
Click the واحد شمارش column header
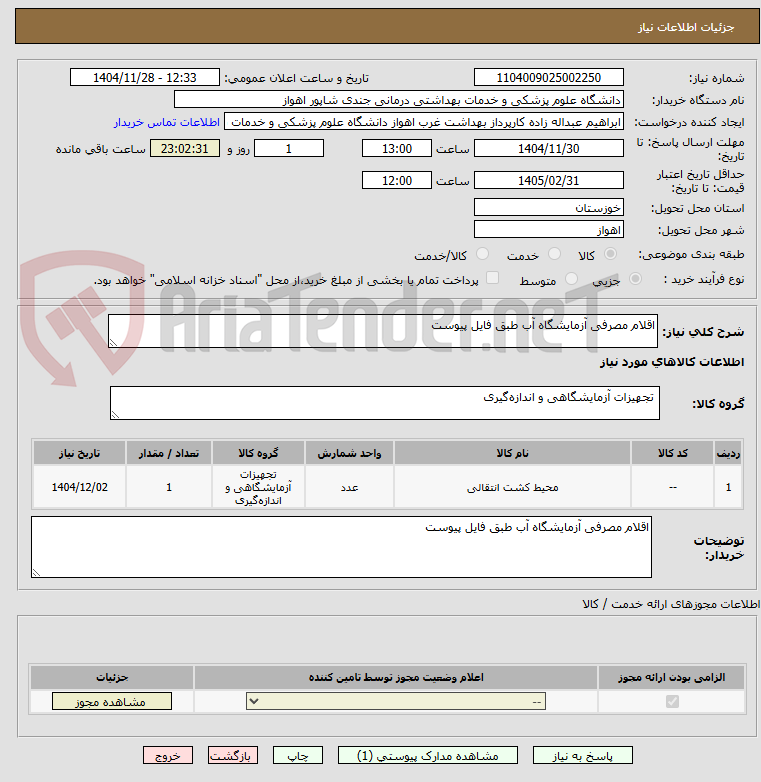(x=349, y=453)
